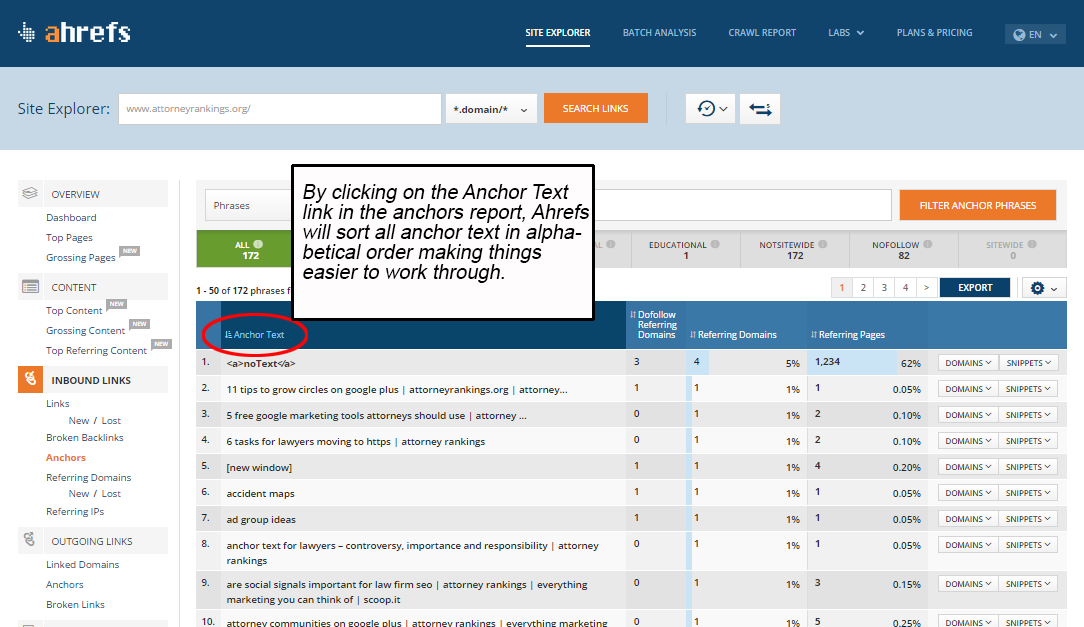The width and height of the screenshot is (1084, 627).
Task: Click the swap arrows compare icon
Action: pyautogui.click(x=760, y=109)
